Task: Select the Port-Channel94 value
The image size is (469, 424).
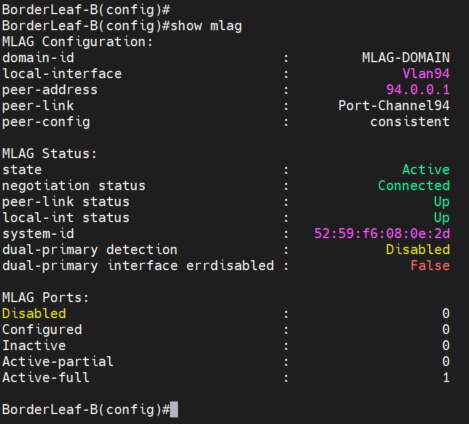Action: click(394, 106)
